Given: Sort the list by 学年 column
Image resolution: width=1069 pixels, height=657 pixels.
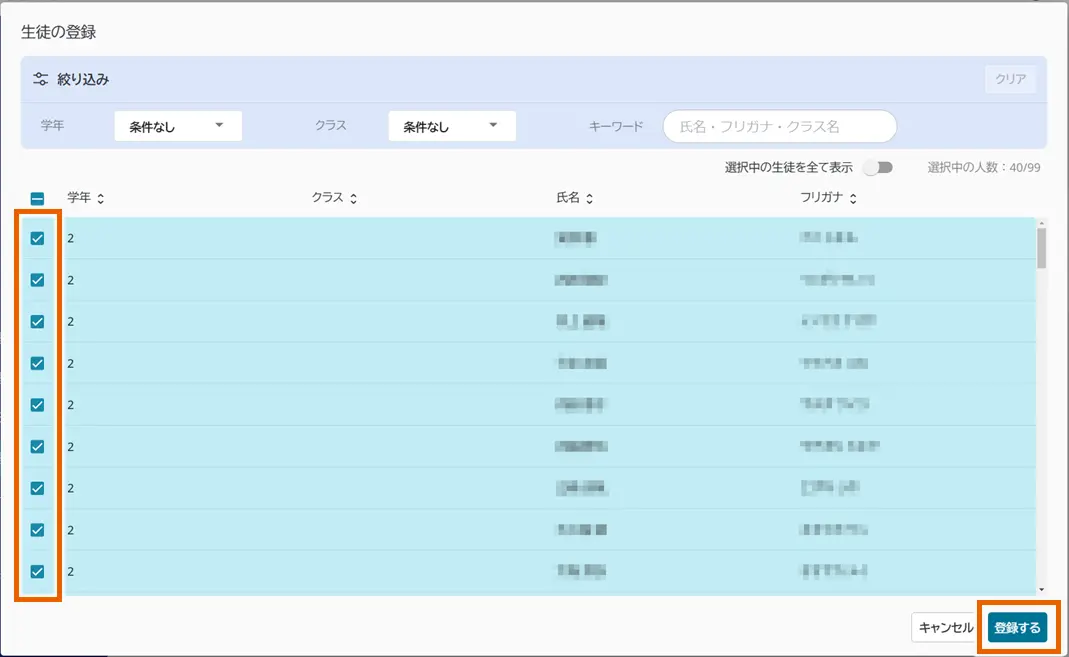Looking at the screenshot, I should 100,197.
